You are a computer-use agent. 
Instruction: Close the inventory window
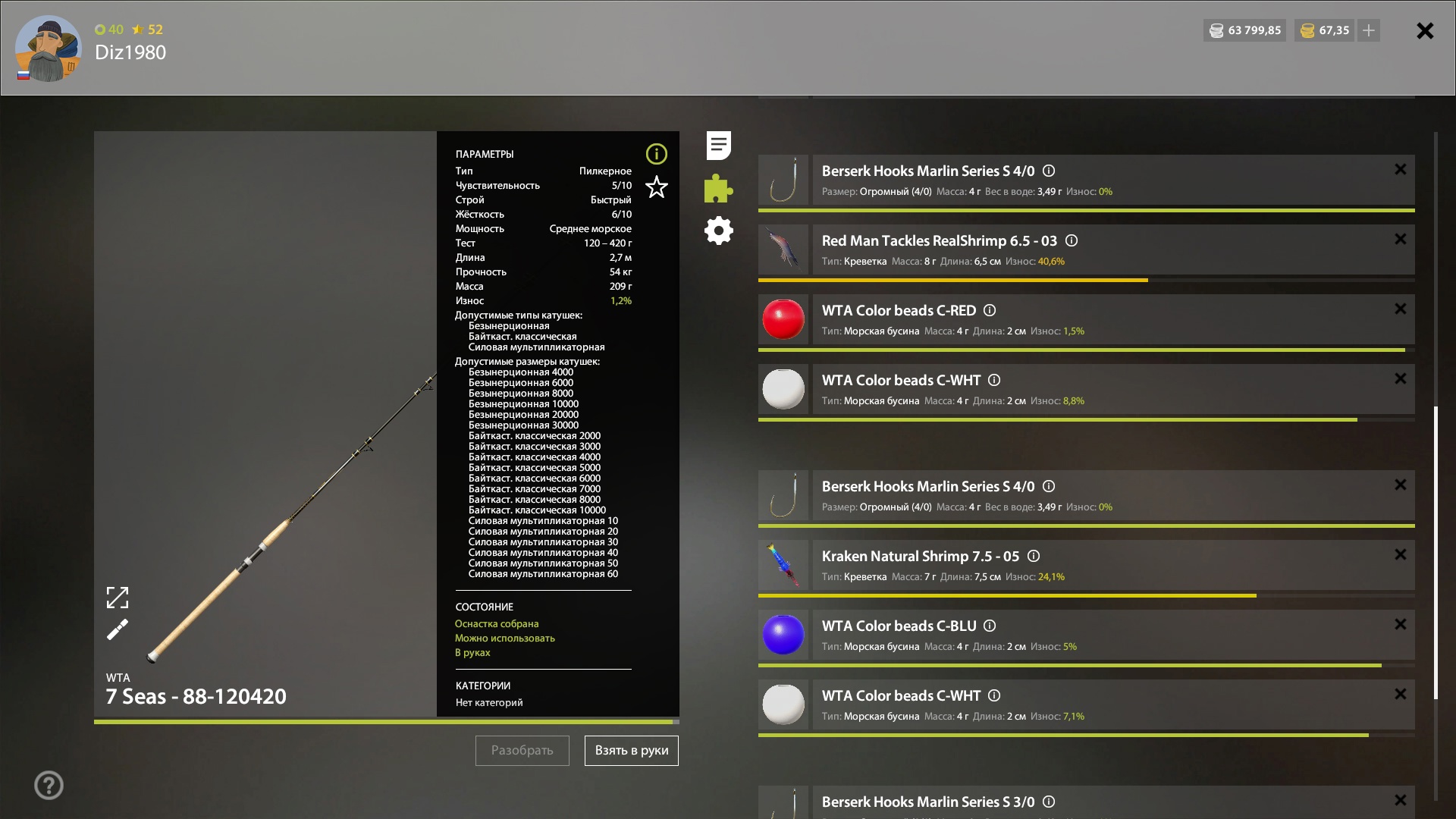1425,30
